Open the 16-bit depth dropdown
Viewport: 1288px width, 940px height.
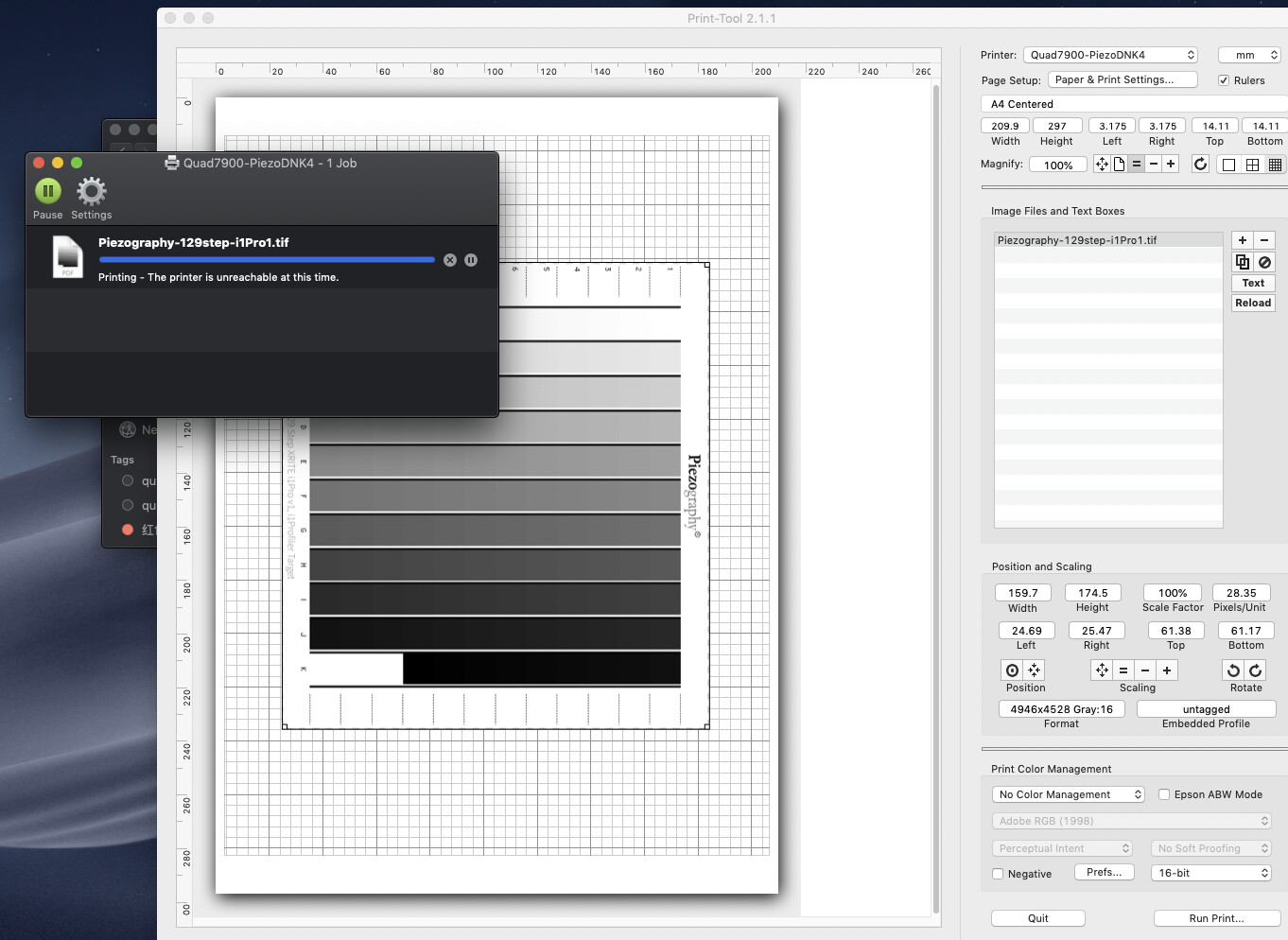click(1210, 873)
